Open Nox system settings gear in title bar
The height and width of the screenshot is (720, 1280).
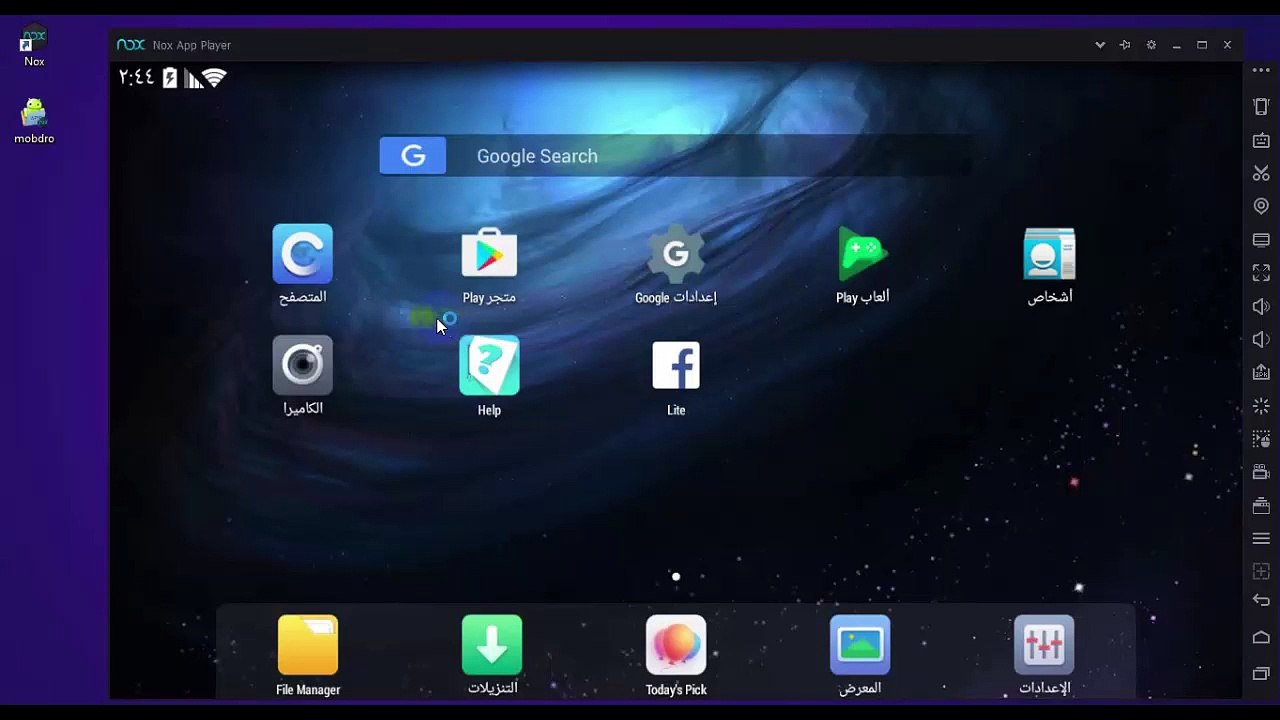point(1151,45)
